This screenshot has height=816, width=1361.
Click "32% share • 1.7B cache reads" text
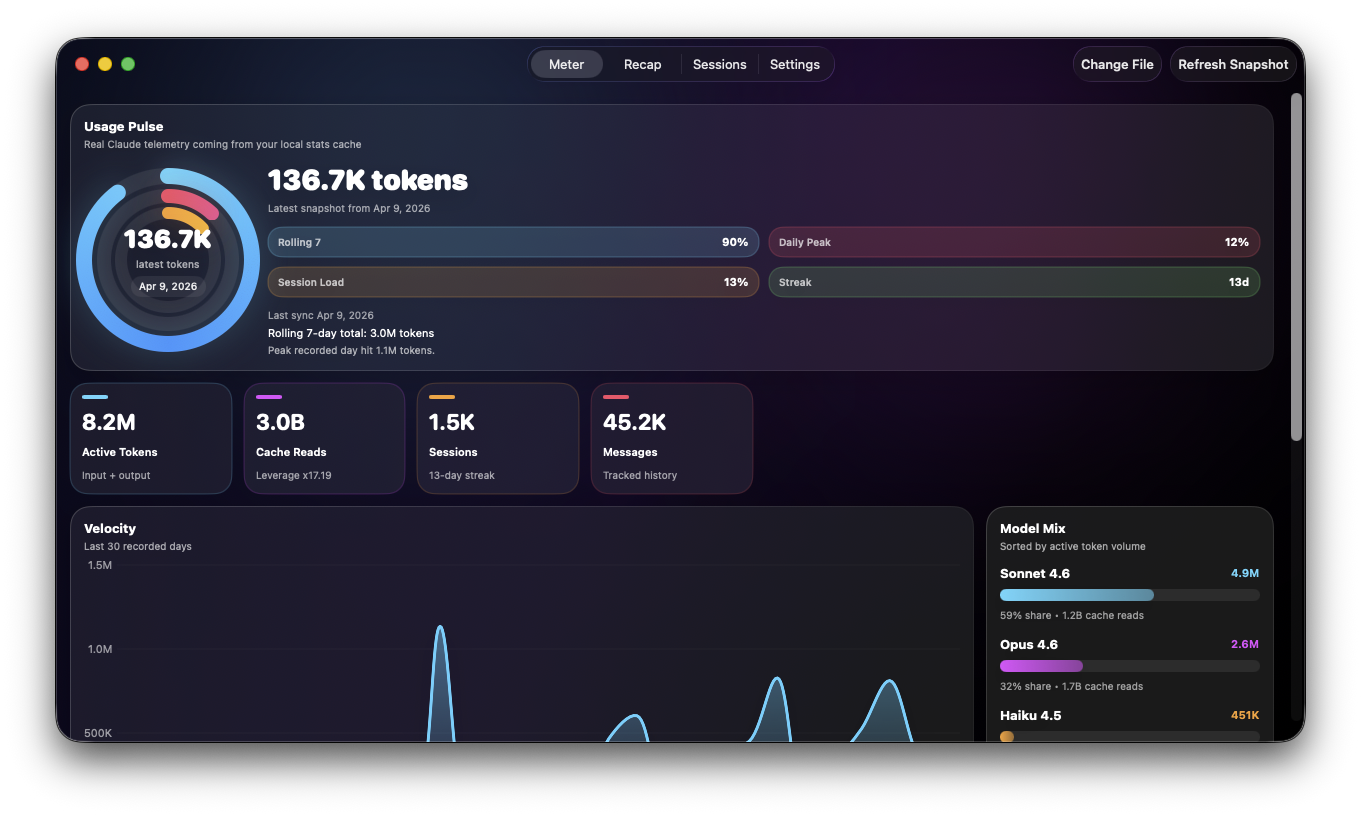pos(1072,687)
